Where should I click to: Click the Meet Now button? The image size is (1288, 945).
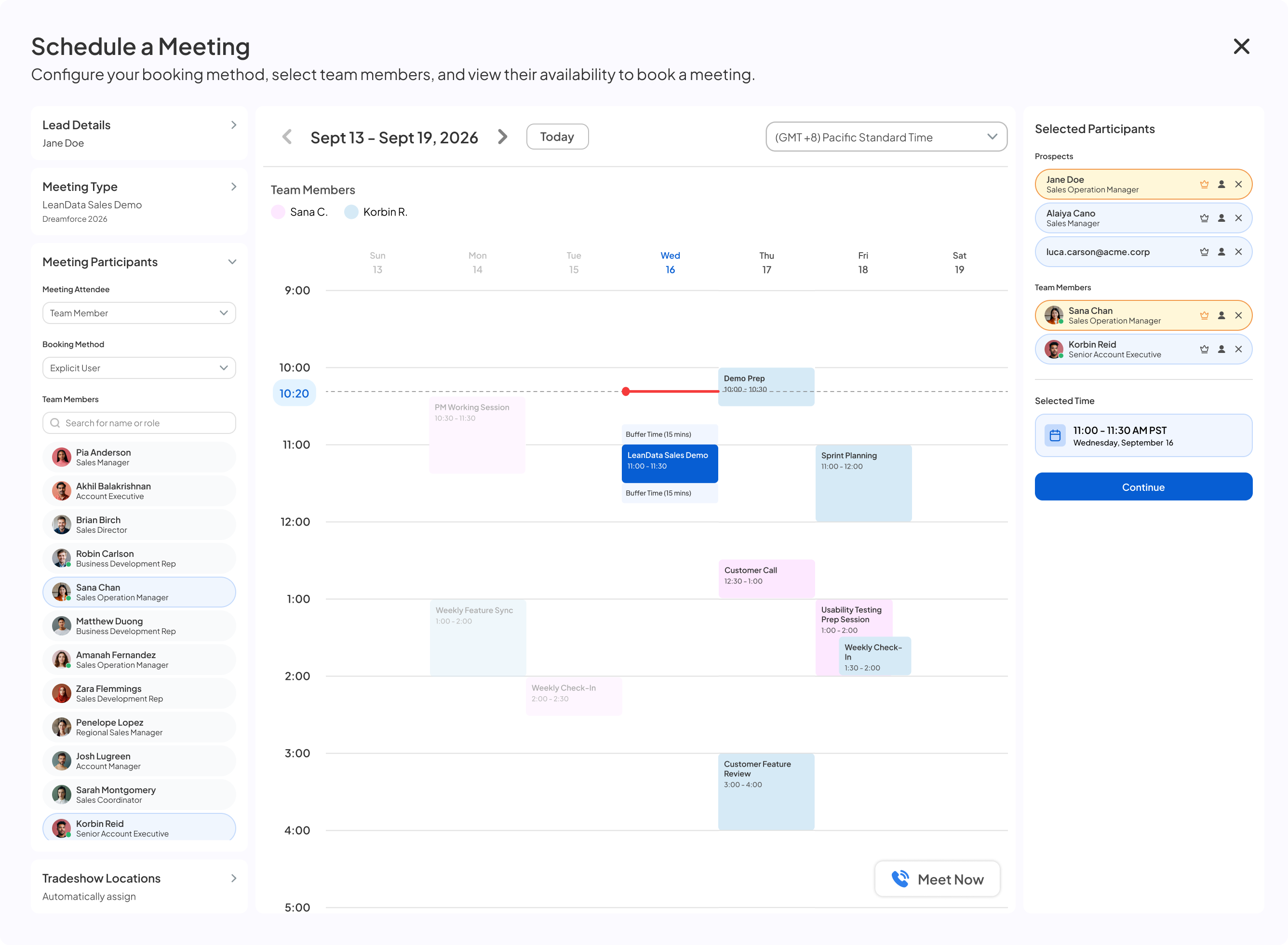click(x=938, y=879)
